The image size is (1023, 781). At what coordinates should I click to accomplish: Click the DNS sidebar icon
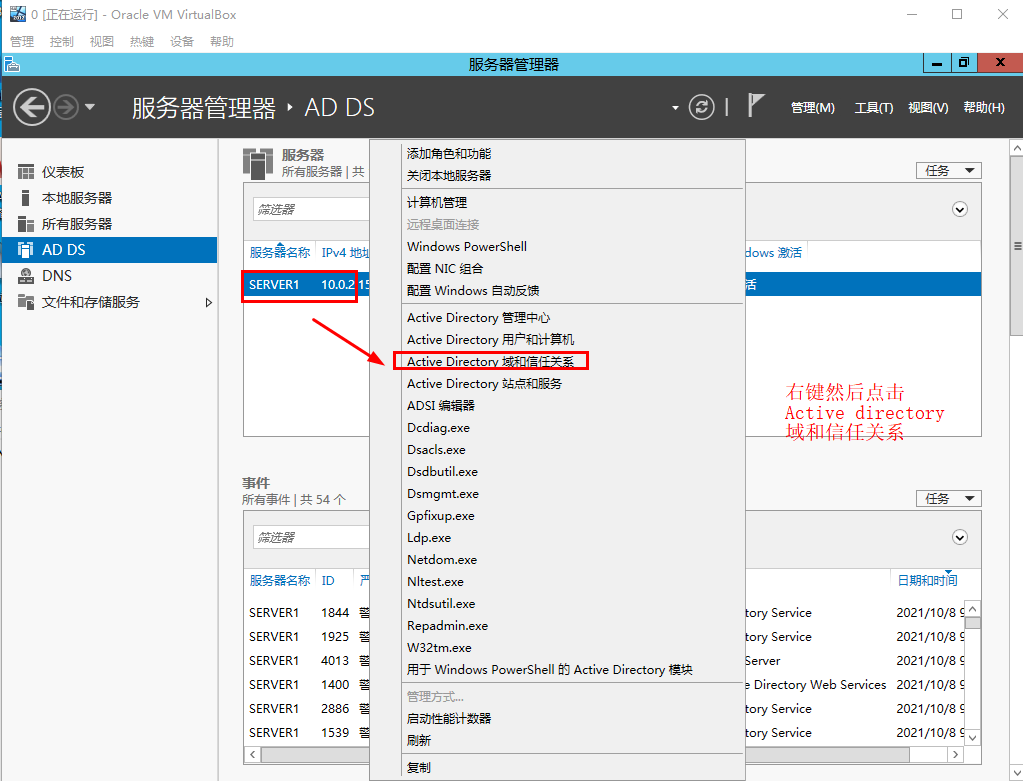pos(25,276)
